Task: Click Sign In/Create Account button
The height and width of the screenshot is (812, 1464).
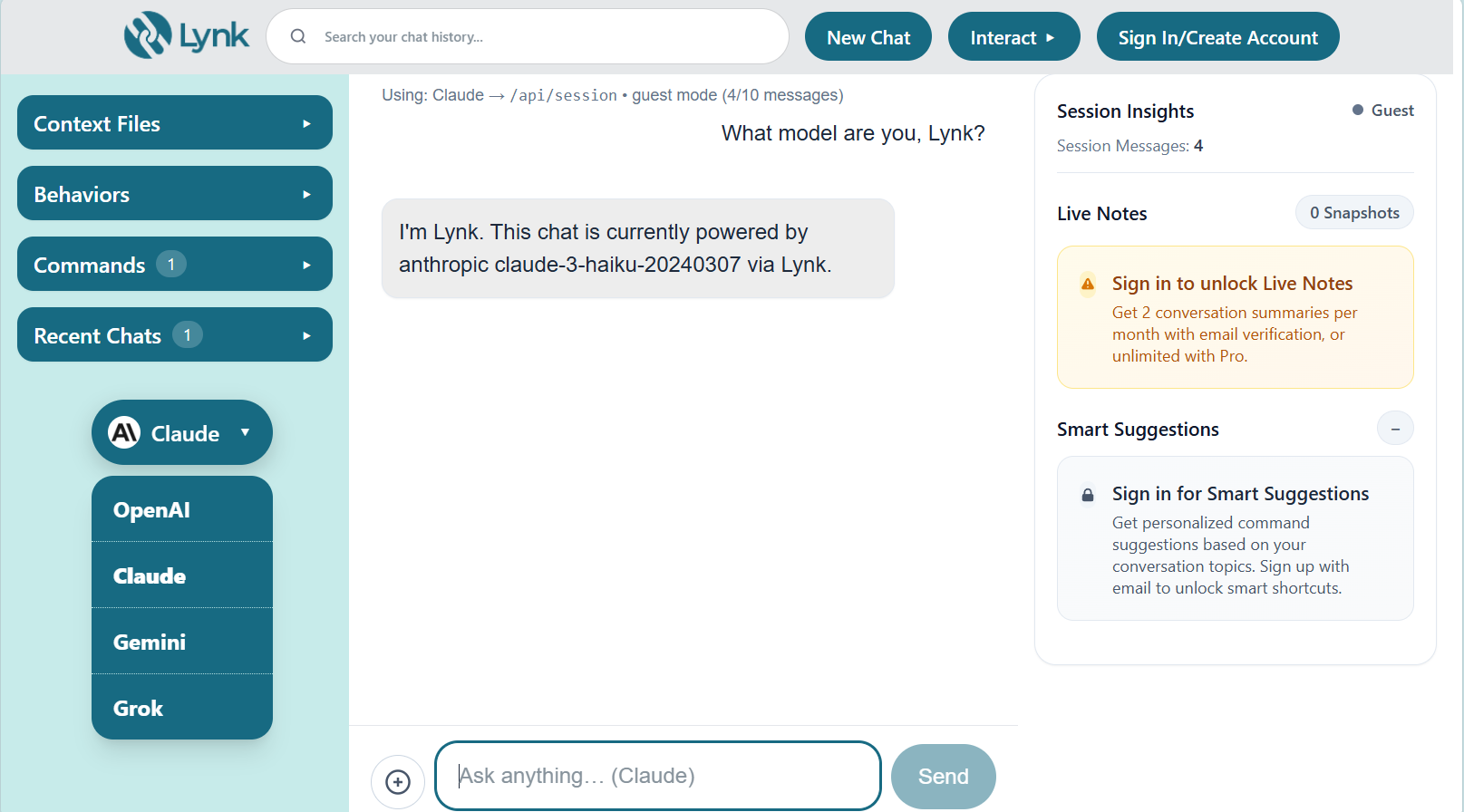Action: click(1217, 36)
